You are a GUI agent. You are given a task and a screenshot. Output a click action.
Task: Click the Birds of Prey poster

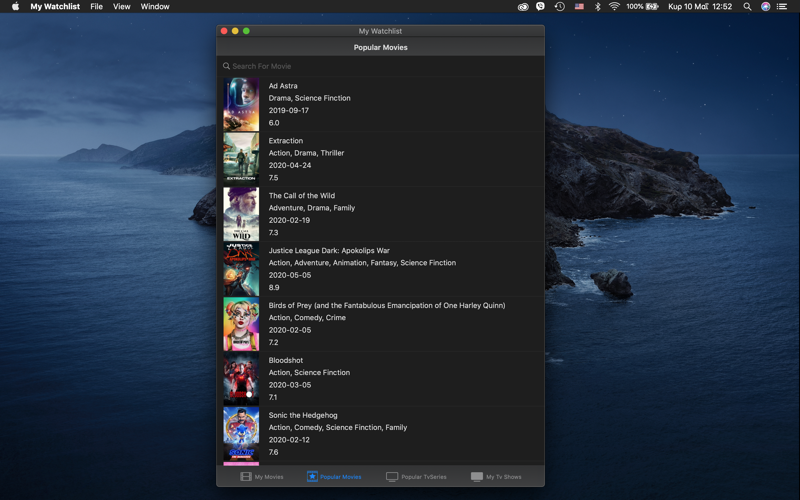click(241, 323)
